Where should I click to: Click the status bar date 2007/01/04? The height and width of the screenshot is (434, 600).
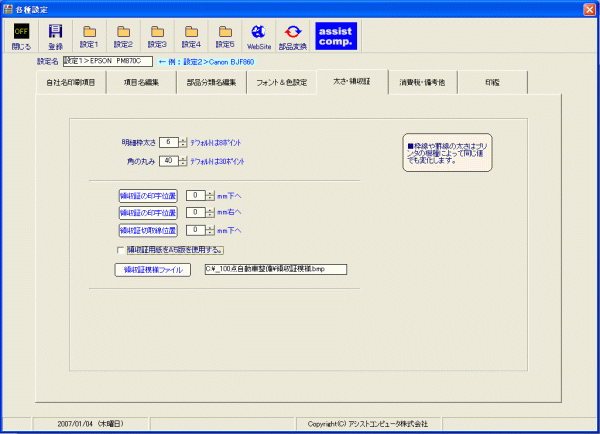pyautogui.click(x=91, y=424)
